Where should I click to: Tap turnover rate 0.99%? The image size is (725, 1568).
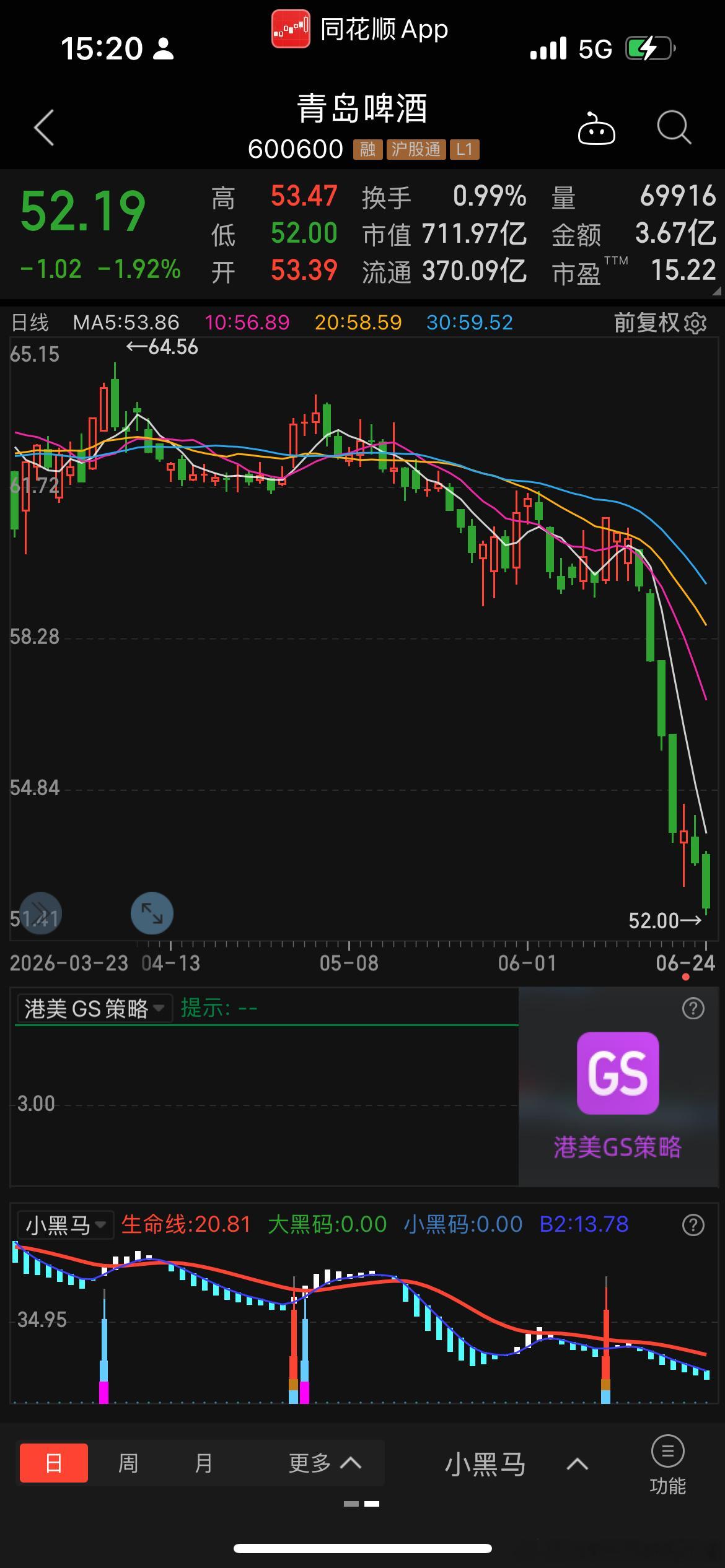pyautogui.click(x=490, y=196)
